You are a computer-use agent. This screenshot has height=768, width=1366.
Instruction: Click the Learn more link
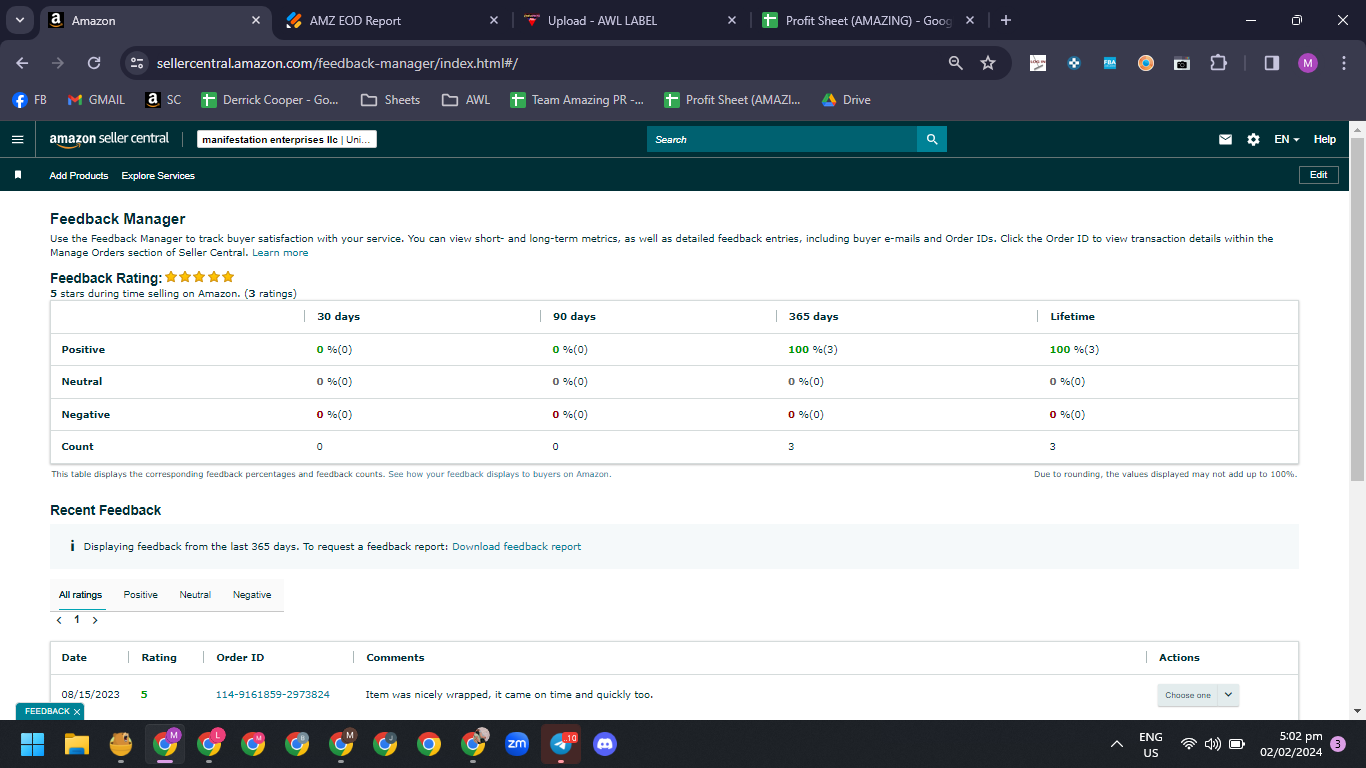[280, 253]
